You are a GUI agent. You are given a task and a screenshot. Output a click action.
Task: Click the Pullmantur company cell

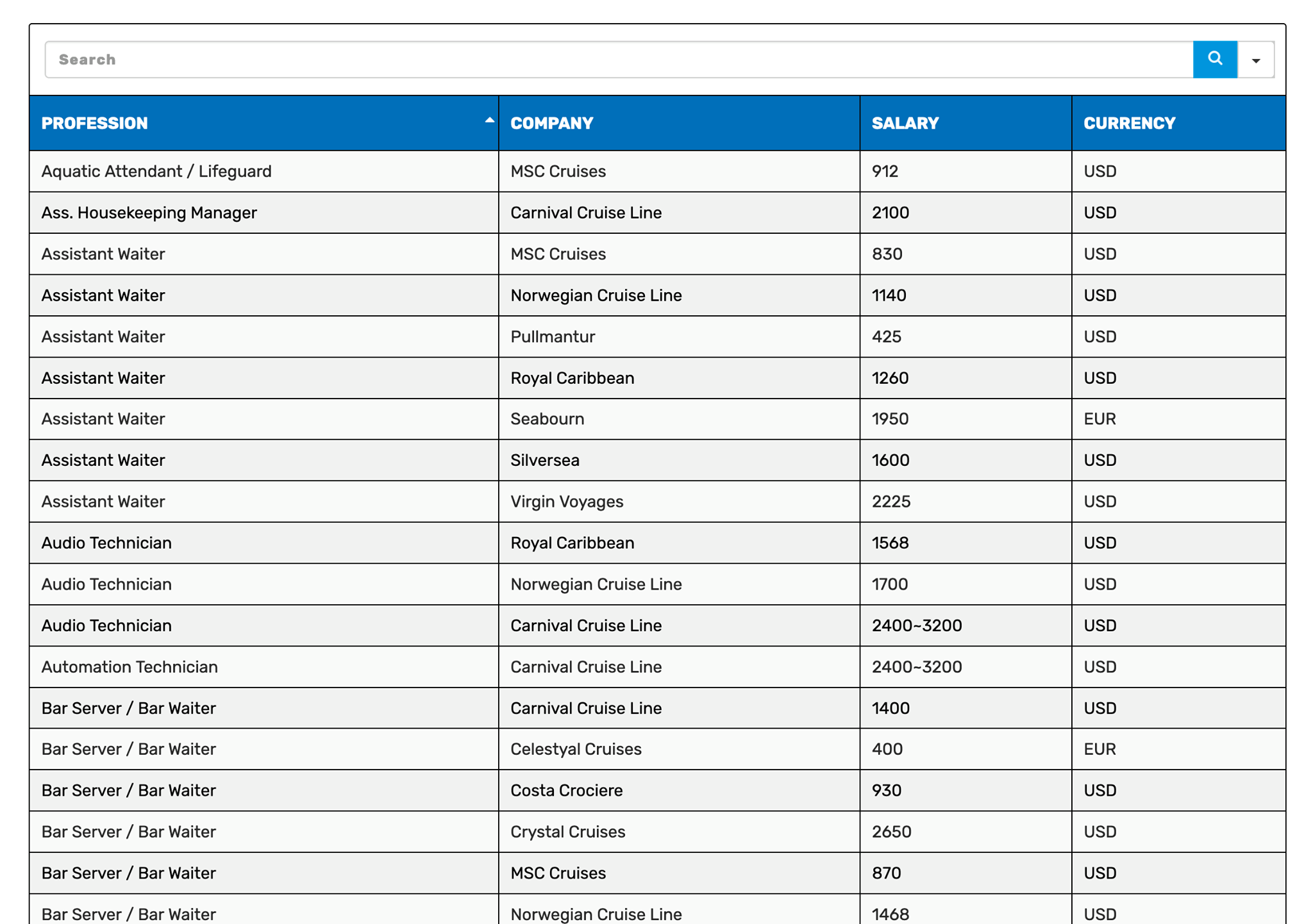pos(679,336)
